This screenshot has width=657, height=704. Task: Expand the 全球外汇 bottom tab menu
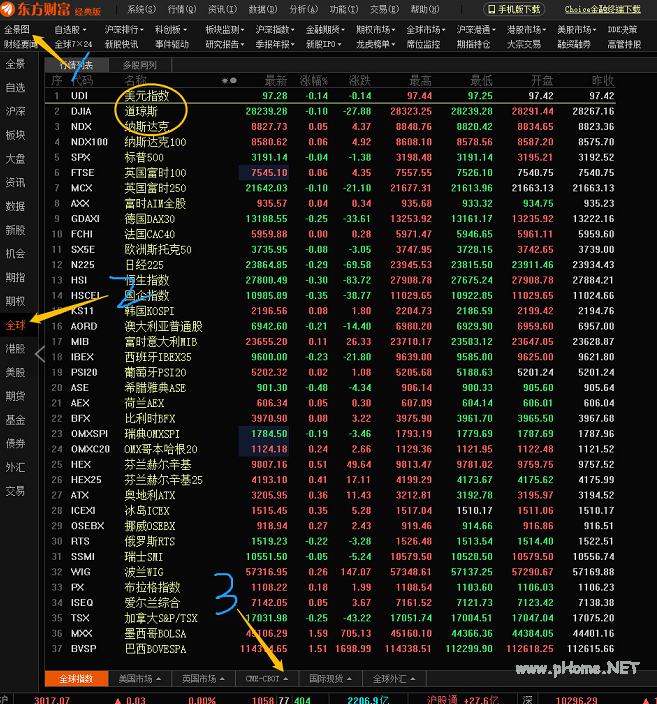pyautogui.click(x=393, y=679)
